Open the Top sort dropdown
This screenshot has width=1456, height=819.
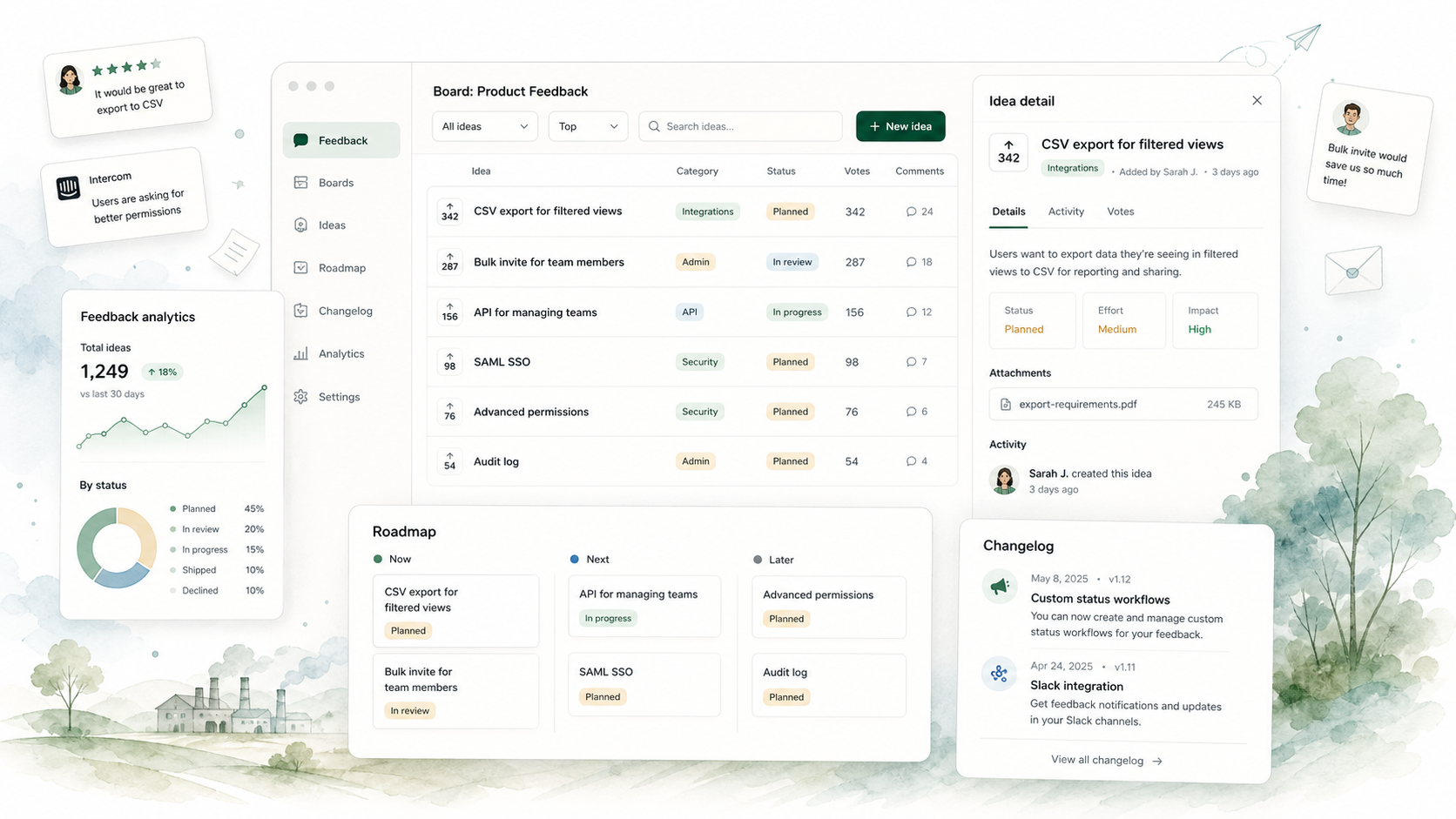(588, 126)
